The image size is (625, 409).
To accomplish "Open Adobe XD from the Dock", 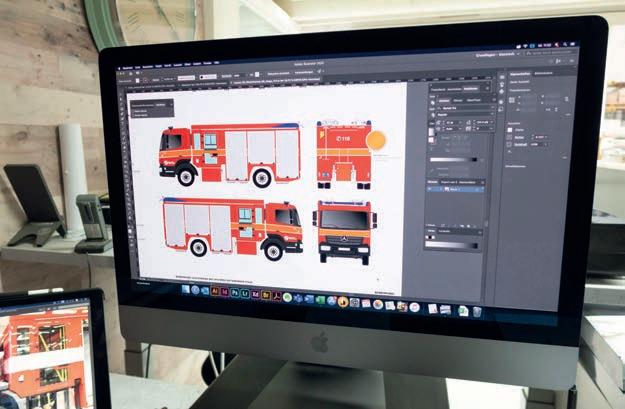I will point(256,295).
